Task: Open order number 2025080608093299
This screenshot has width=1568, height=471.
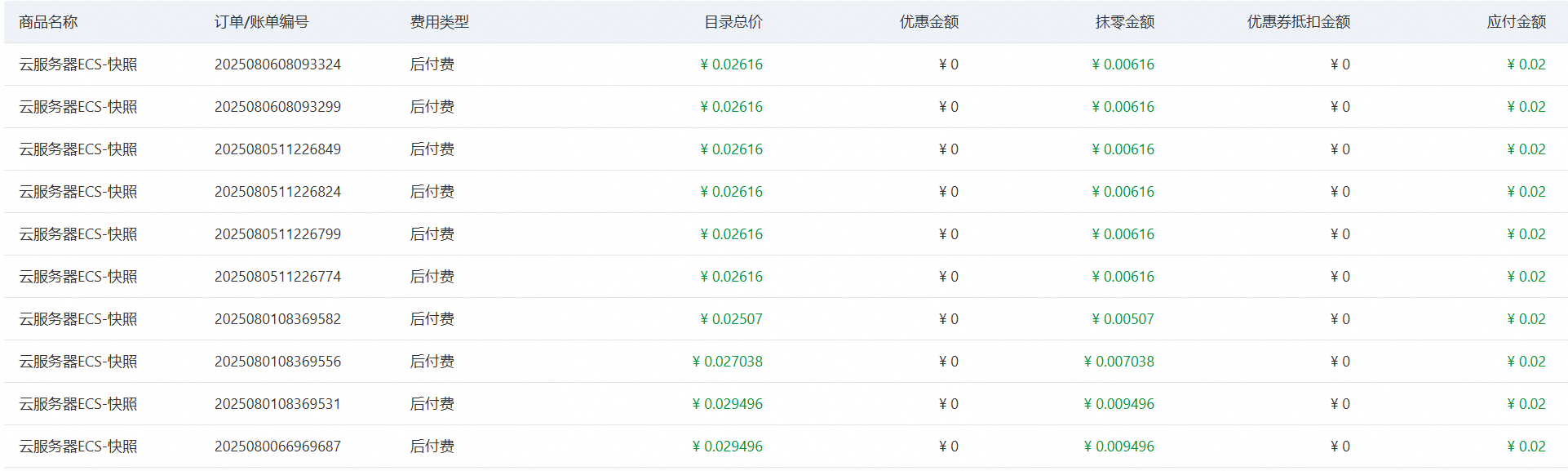Action: pyautogui.click(x=277, y=107)
